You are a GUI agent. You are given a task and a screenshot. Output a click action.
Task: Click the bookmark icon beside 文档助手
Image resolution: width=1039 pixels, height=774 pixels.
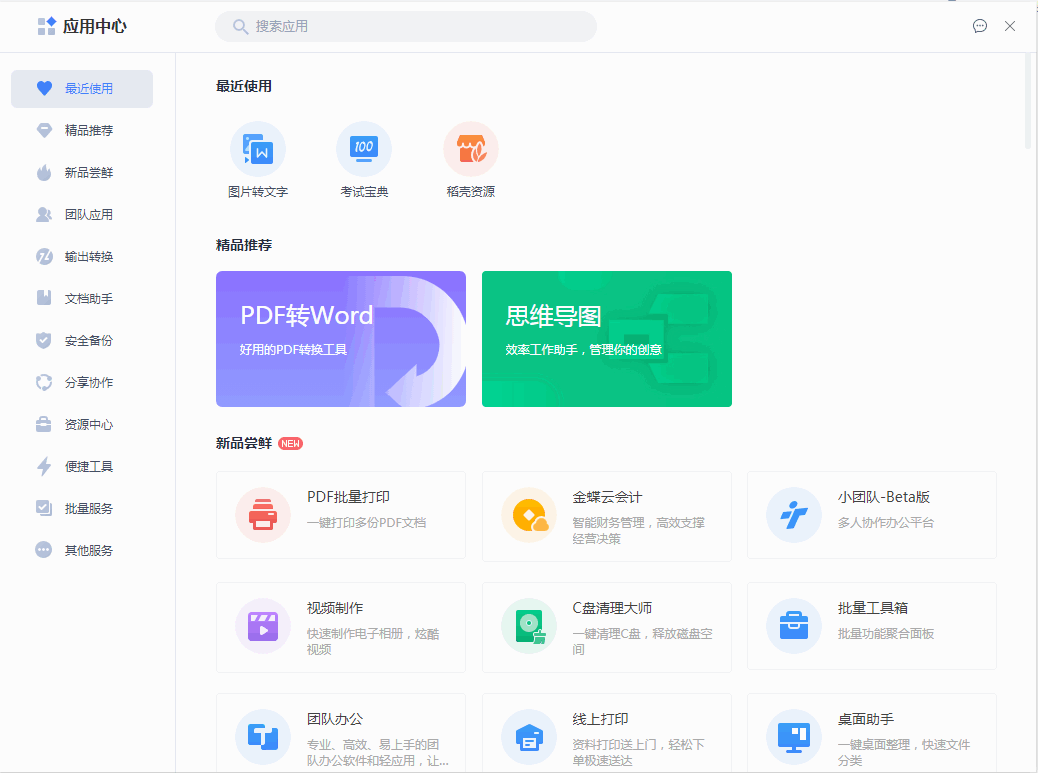tap(44, 298)
